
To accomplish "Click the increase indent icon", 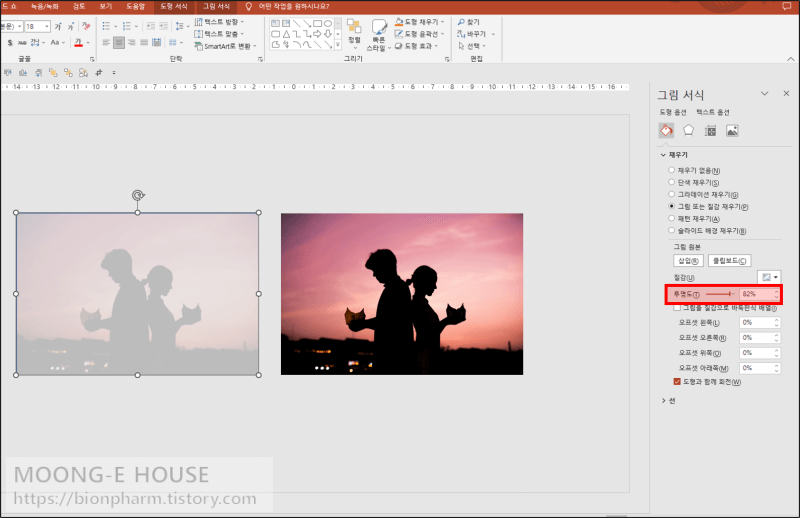I will point(163,26).
